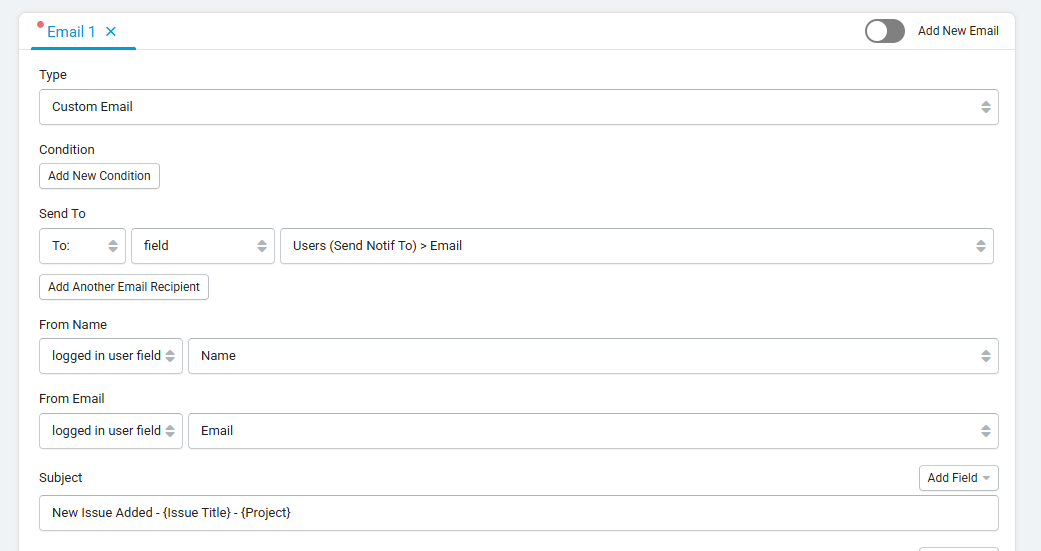Open the From Email 'Email' field dropdown

(x=593, y=431)
